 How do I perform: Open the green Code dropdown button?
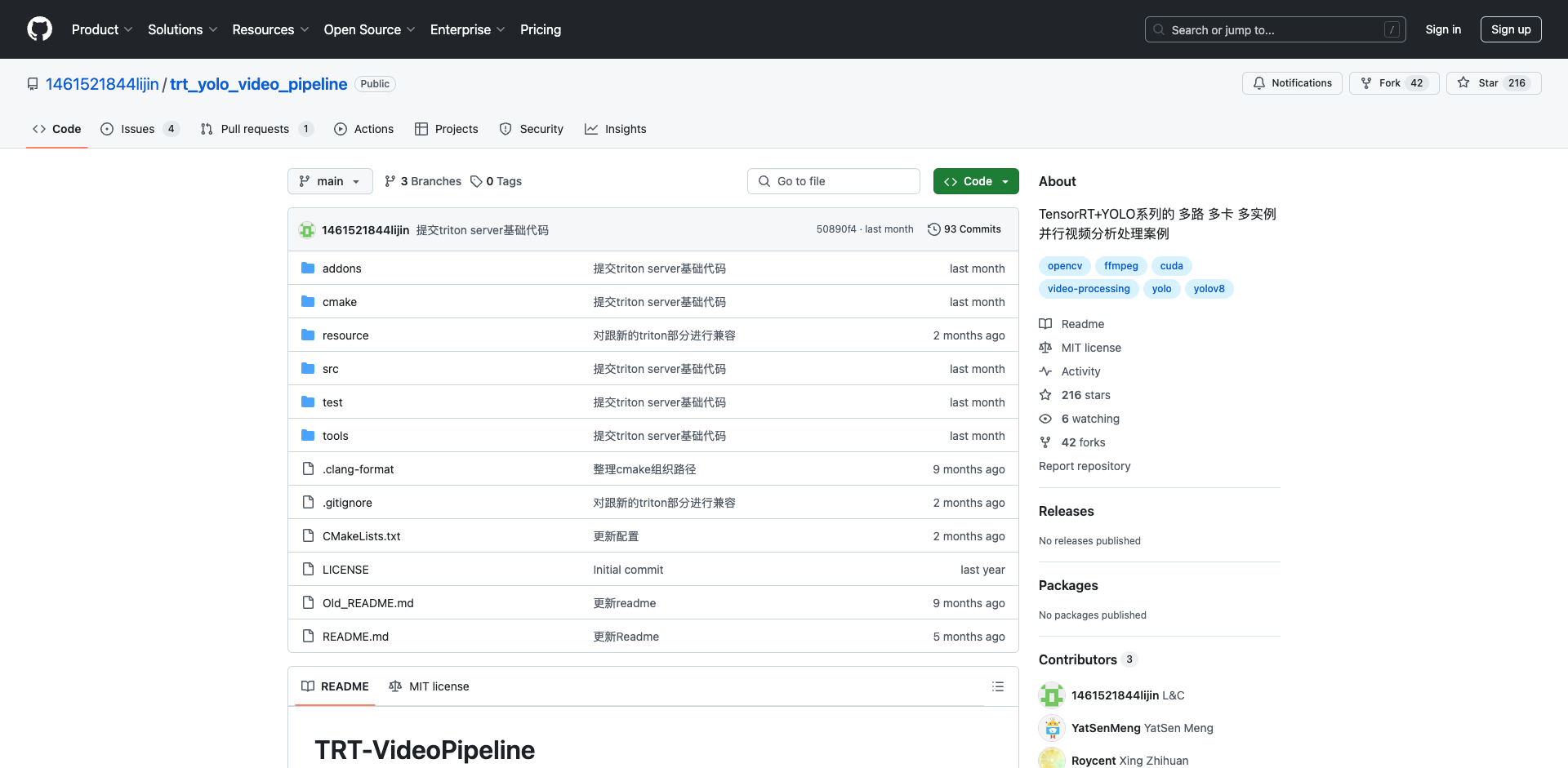[976, 181]
